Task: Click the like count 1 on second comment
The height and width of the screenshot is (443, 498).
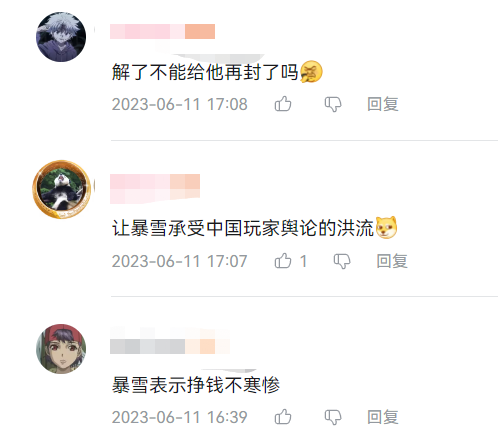Action: tap(303, 261)
